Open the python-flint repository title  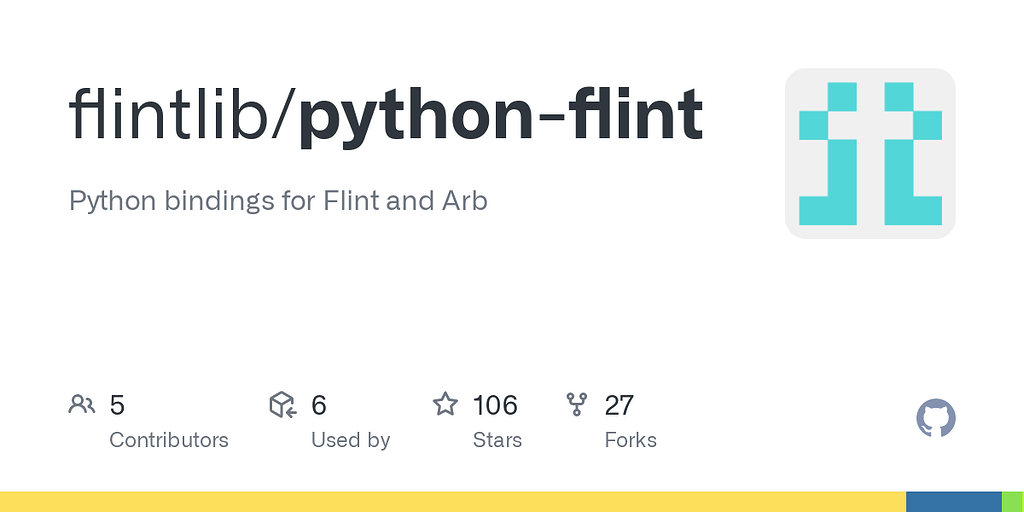pos(500,118)
